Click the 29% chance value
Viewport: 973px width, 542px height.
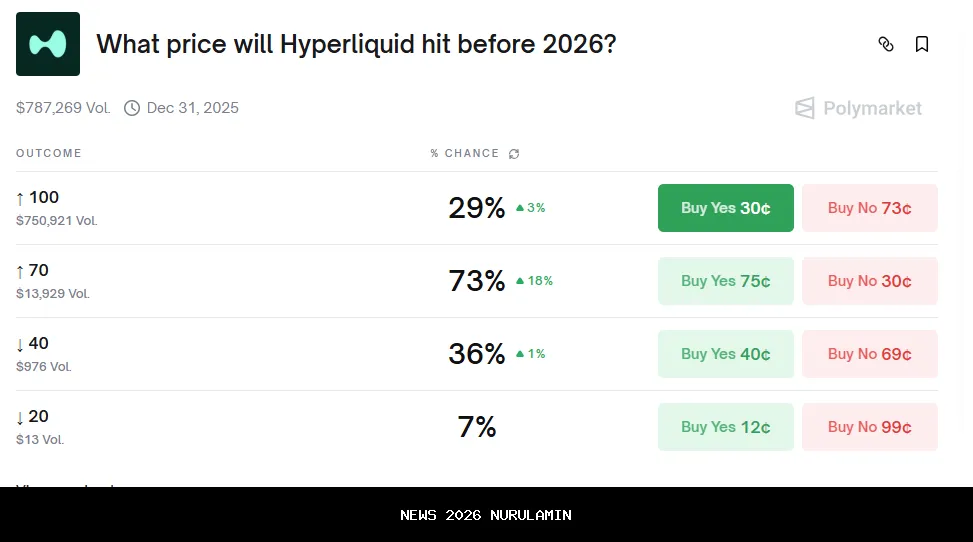click(476, 208)
